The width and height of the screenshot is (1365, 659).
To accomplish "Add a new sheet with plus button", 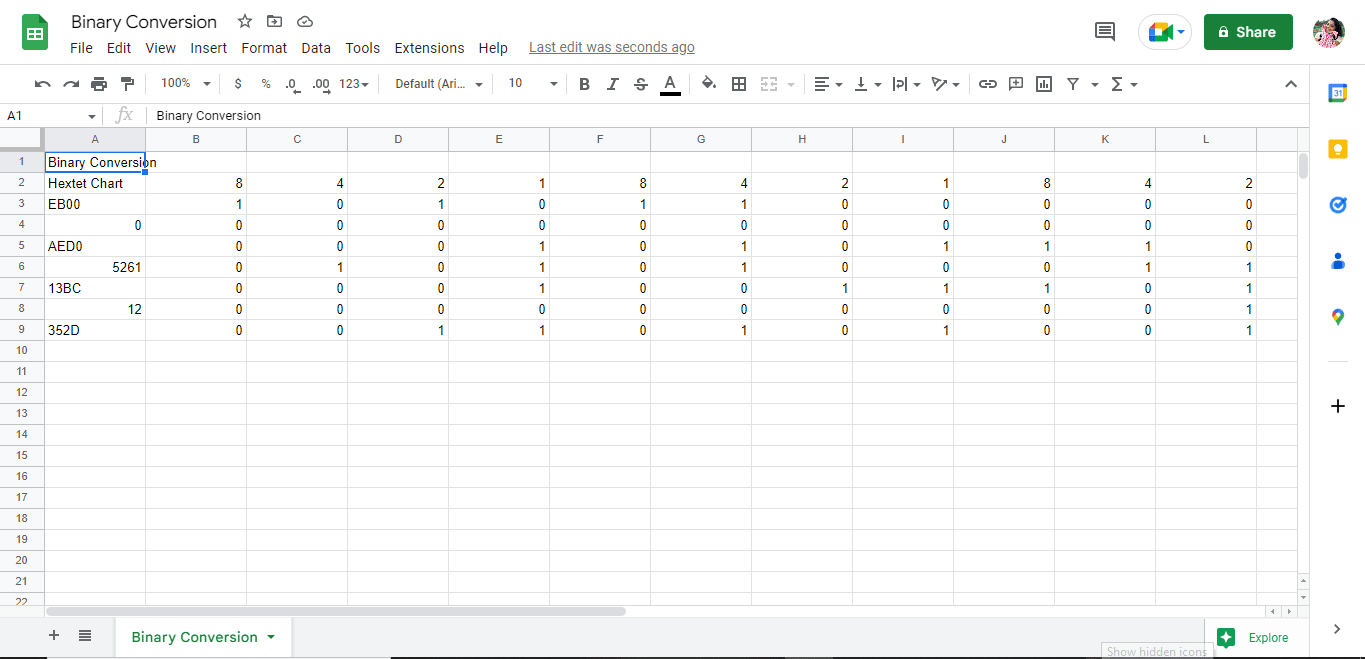I will pyautogui.click(x=54, y=636).
